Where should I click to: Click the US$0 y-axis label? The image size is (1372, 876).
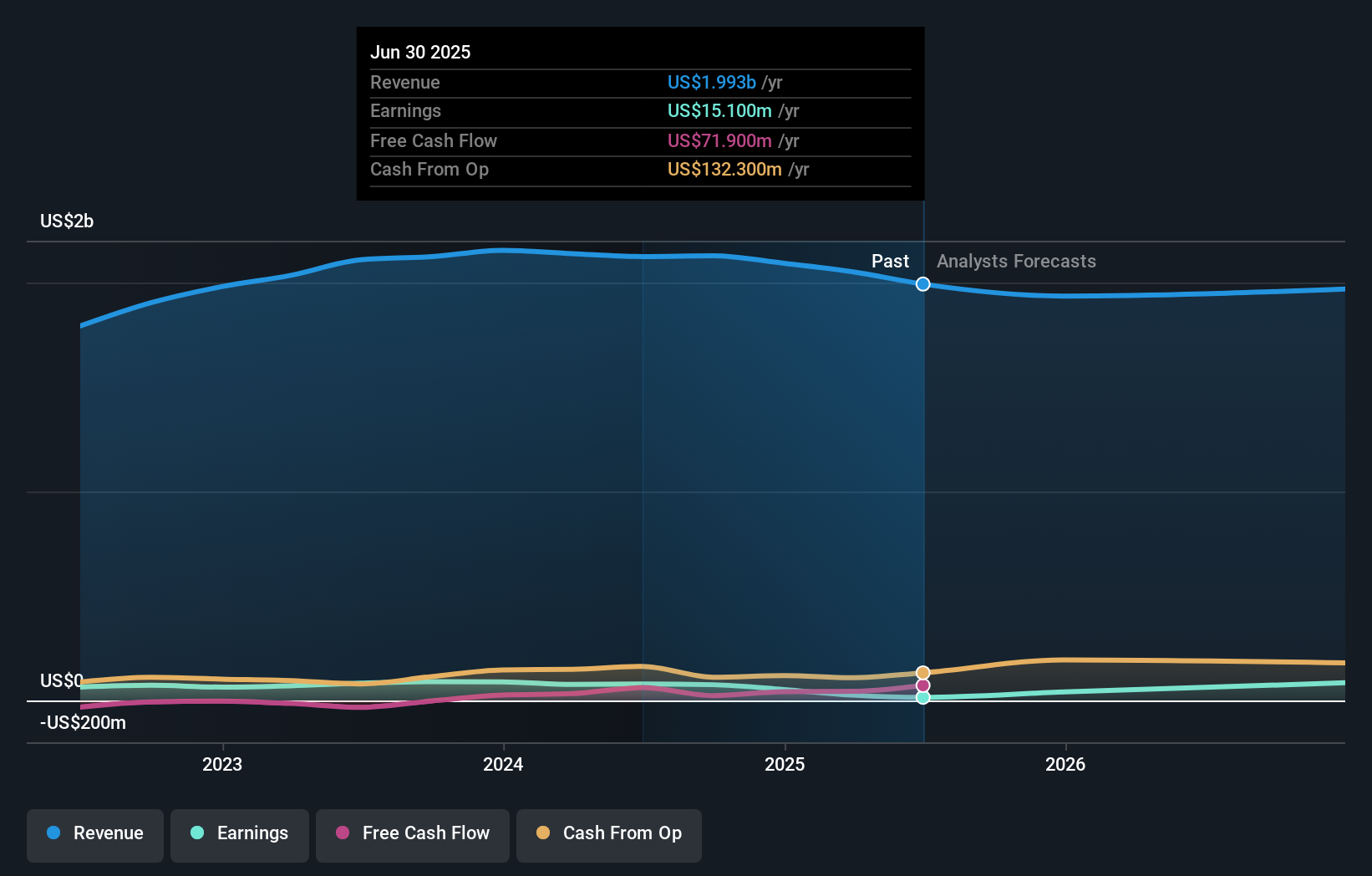(x=61, y=680)
